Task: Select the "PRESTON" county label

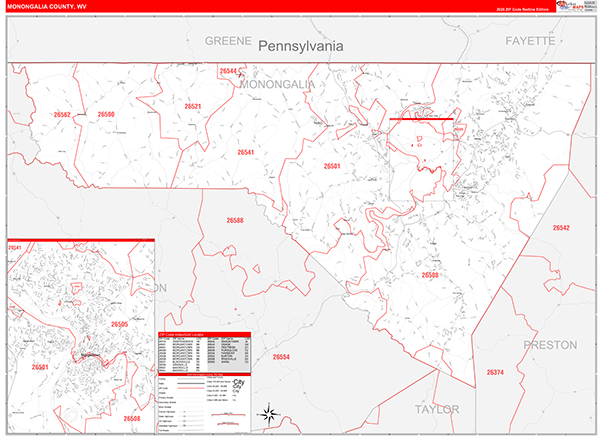Action: click(x=550, y=345)
